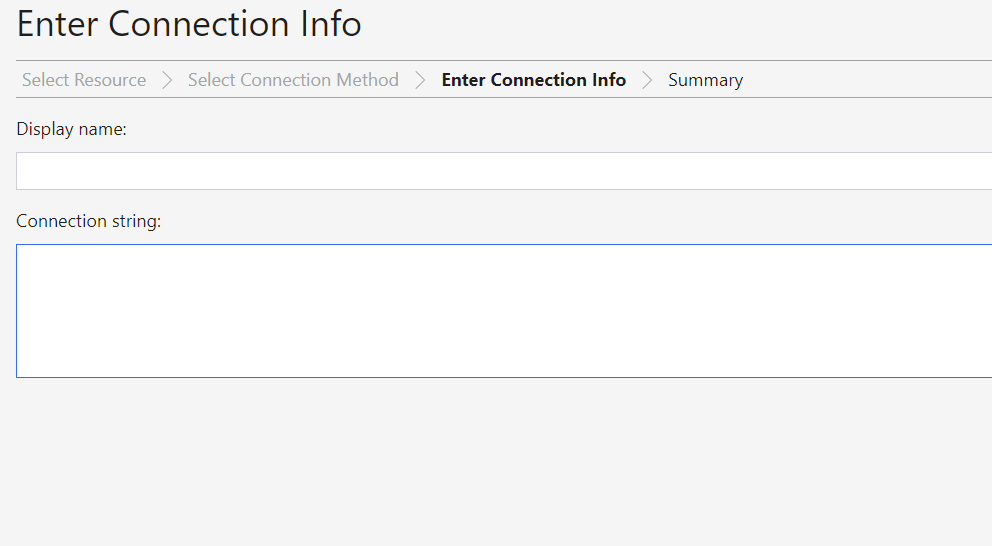The width and height of the screenshot is (992, 546).
Task: Return to Select Connection Method step
Action: point(293,80)
